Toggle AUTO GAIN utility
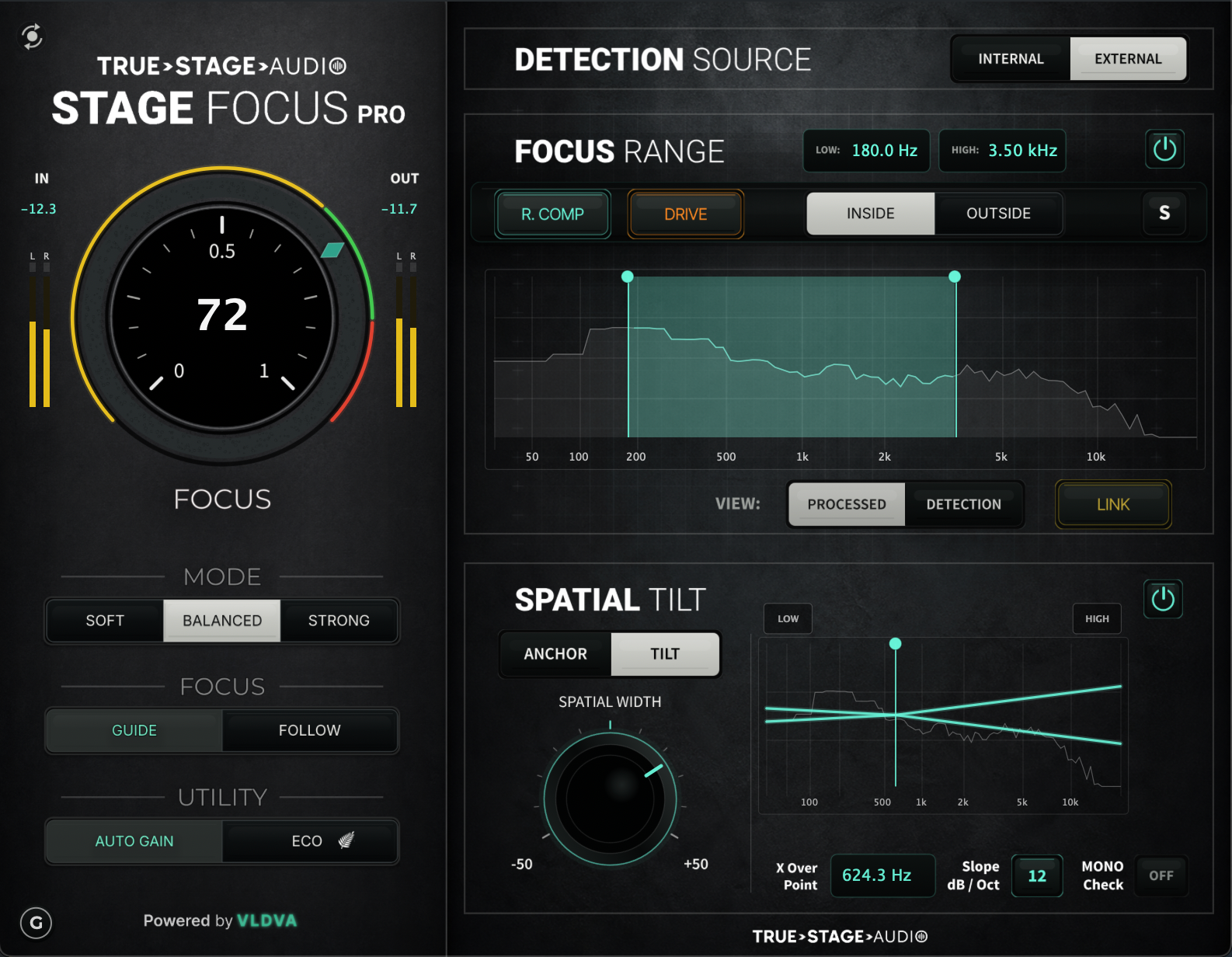 click(x=134, y=841)
